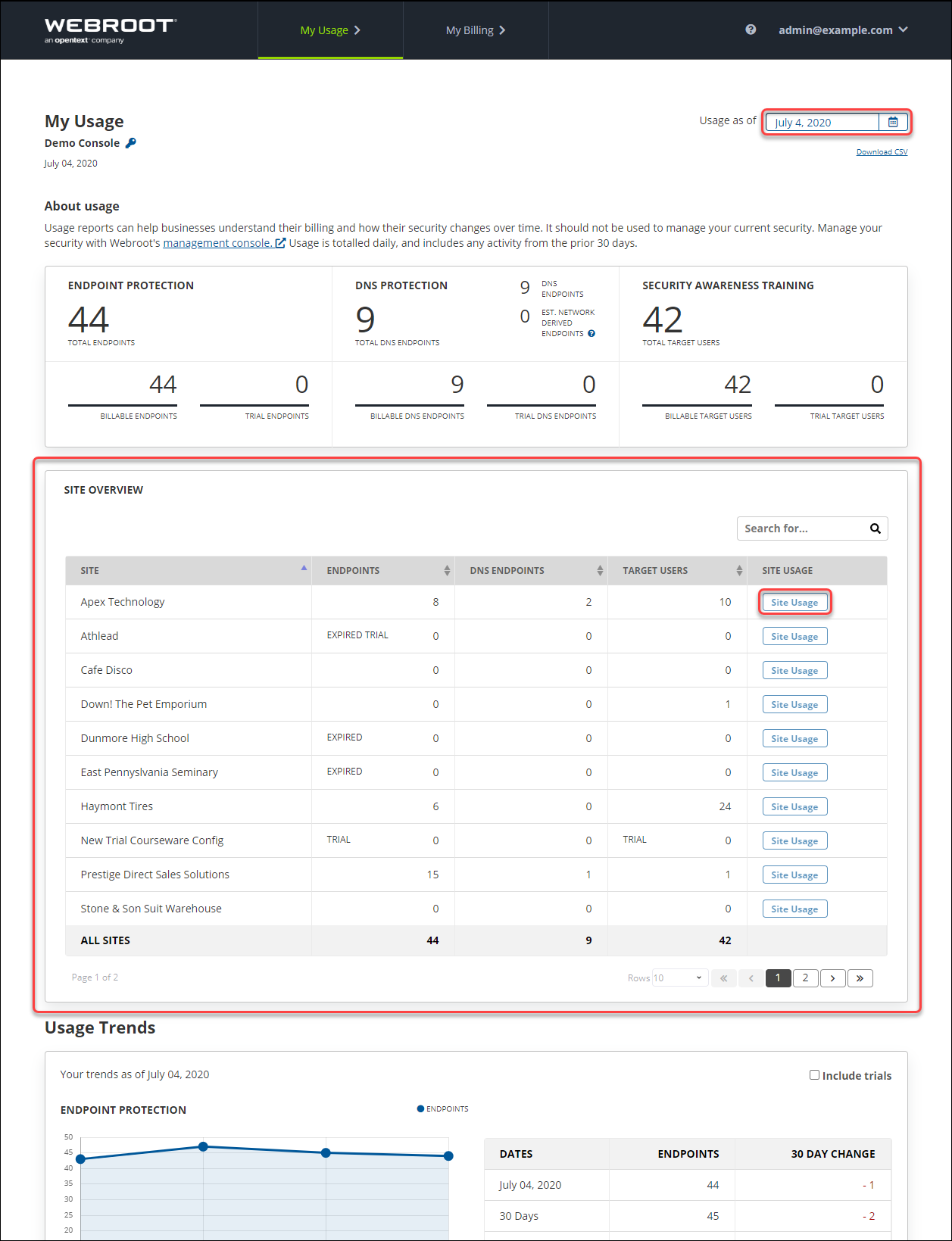Screen dimensions: 952x1241
Task: Click the search magnifier icon
Action: (875, 529)
